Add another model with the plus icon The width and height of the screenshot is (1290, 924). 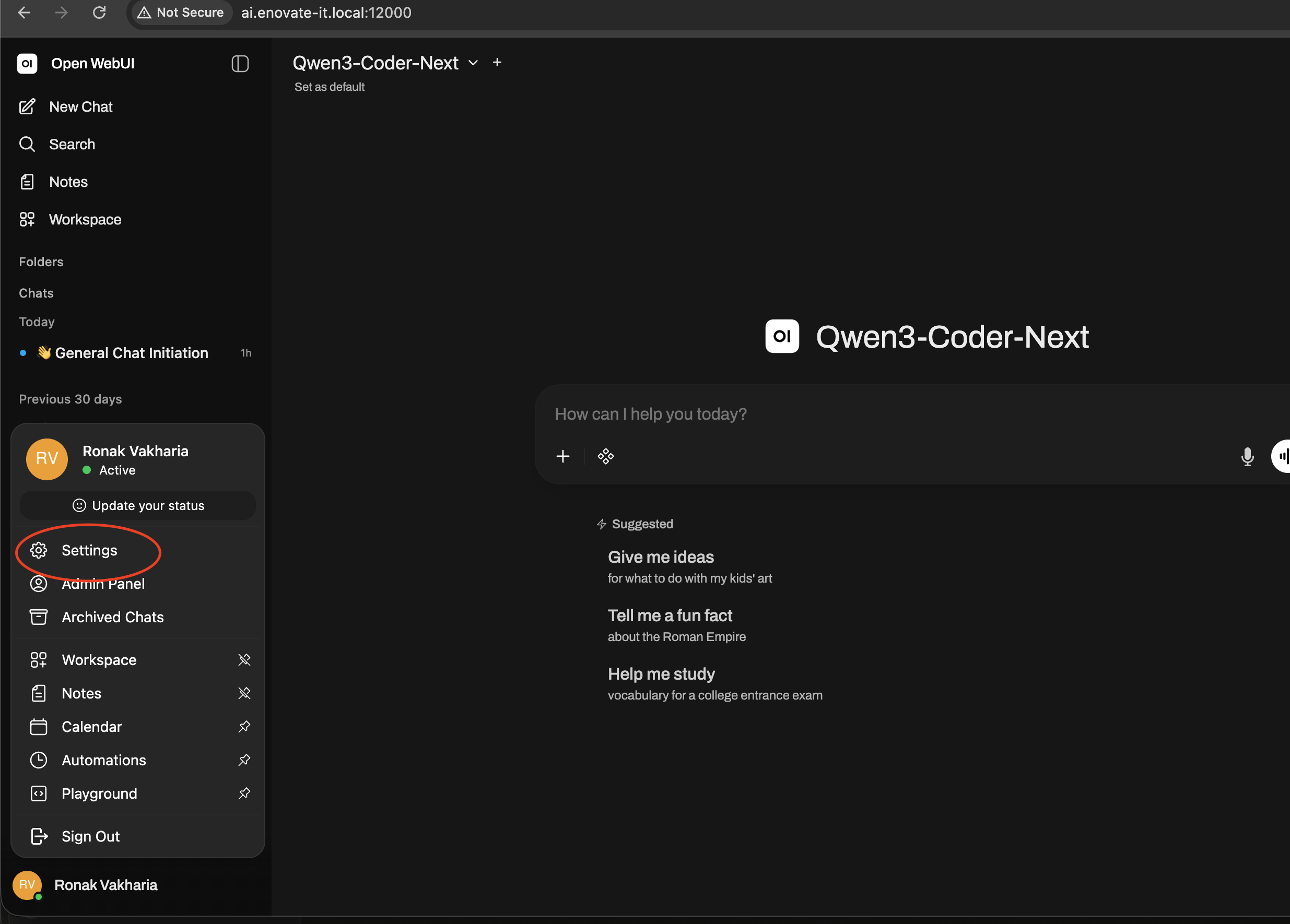click(497, 62)
